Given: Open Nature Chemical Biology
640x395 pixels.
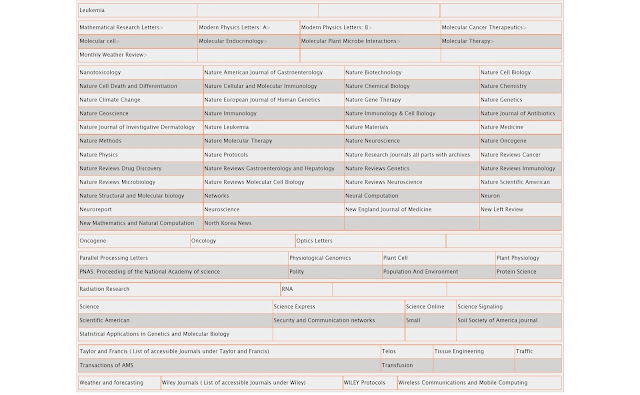Looking at the screenshot, I should pyautogui.click(x=378, y=86).
